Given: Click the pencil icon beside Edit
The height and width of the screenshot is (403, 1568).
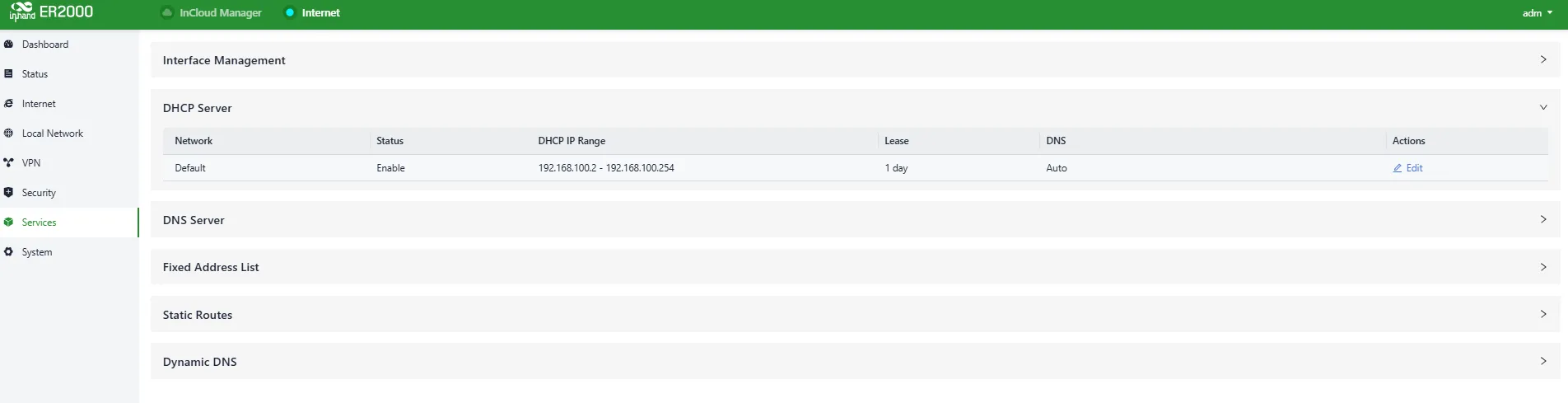Looking at the screenshot, I should 1398,168.
